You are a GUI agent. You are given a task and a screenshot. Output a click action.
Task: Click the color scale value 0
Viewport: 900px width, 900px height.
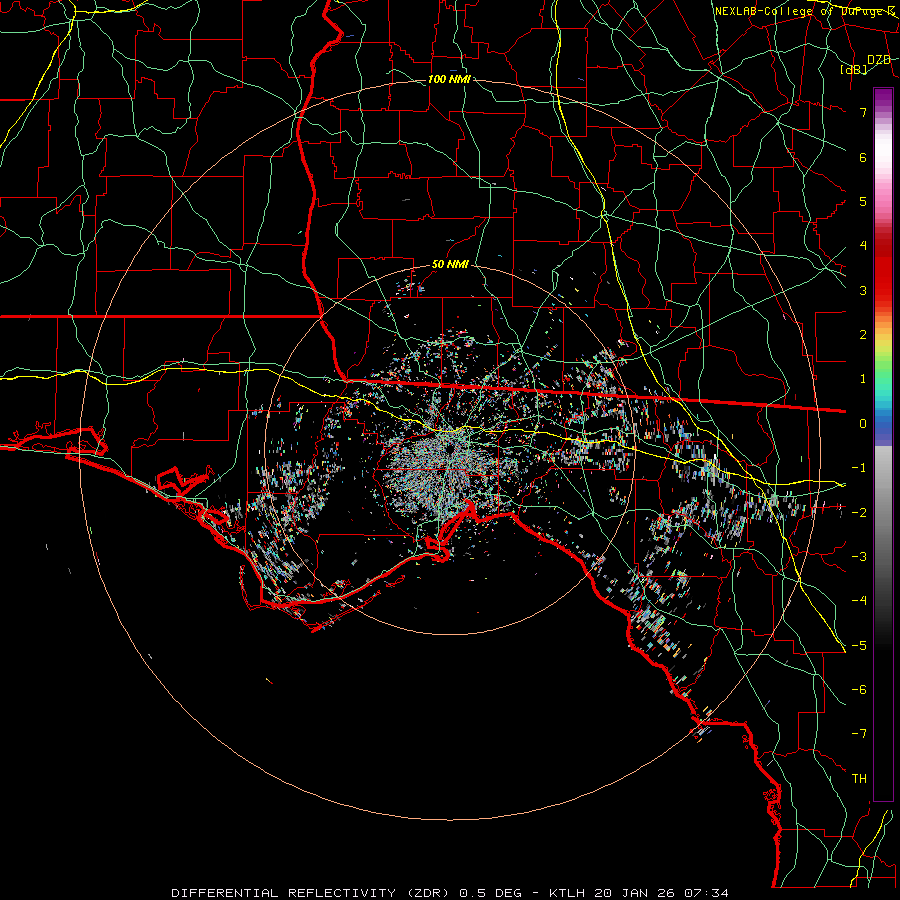point(863,424)
